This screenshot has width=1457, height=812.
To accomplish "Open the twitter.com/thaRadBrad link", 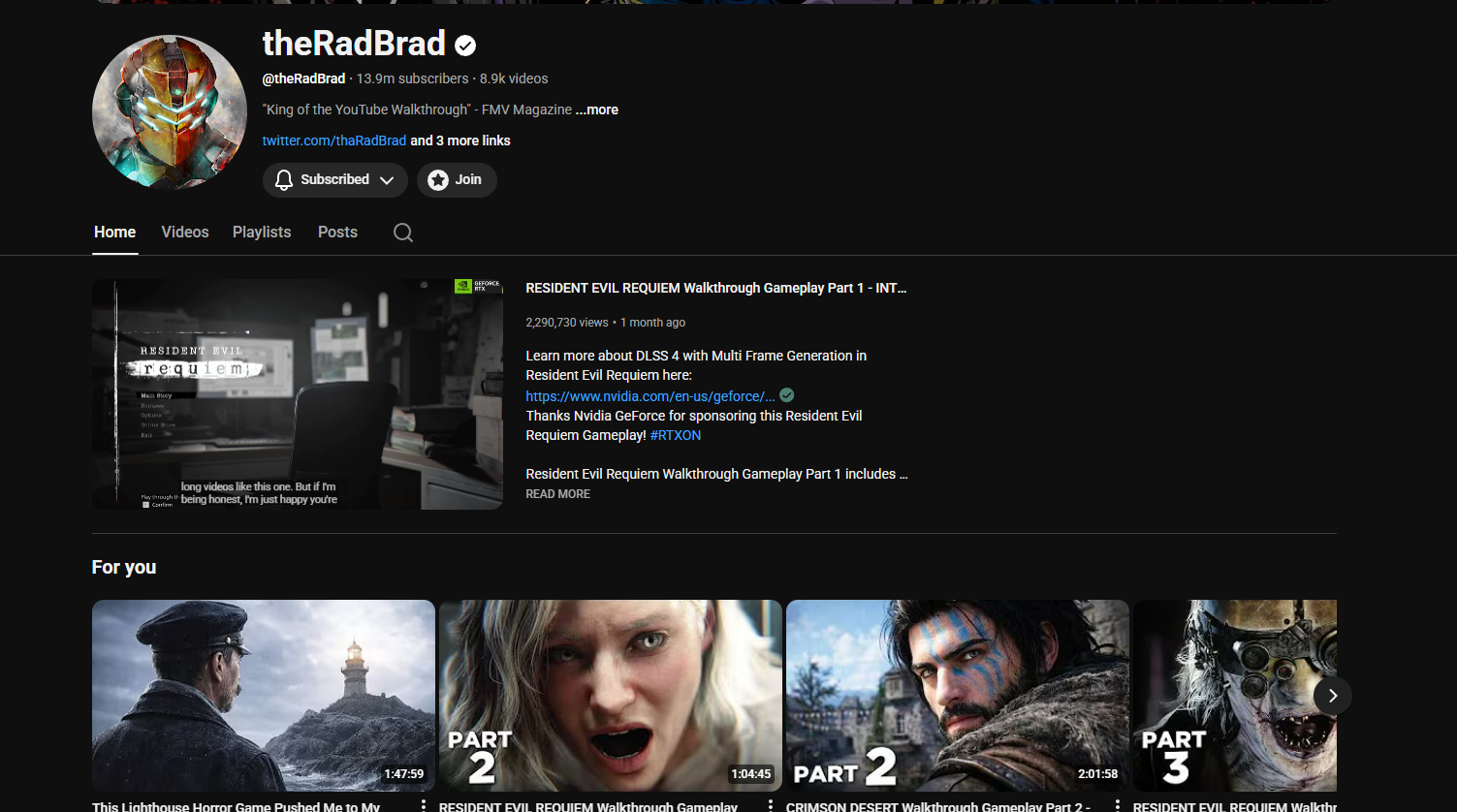I will point(333,141).
